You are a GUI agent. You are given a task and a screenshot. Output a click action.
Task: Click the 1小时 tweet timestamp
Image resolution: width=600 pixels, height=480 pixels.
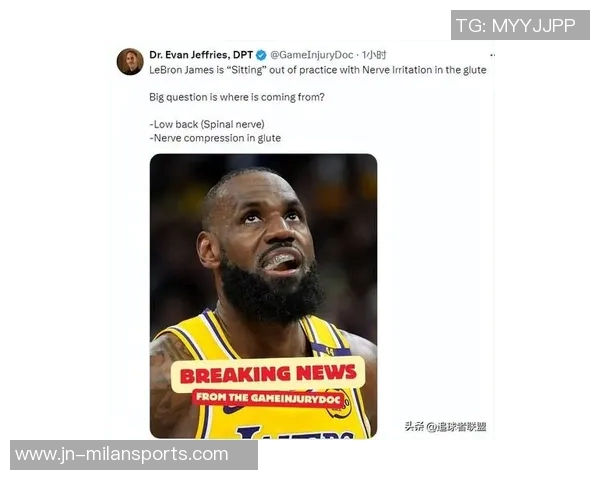(x=374, y=55)
